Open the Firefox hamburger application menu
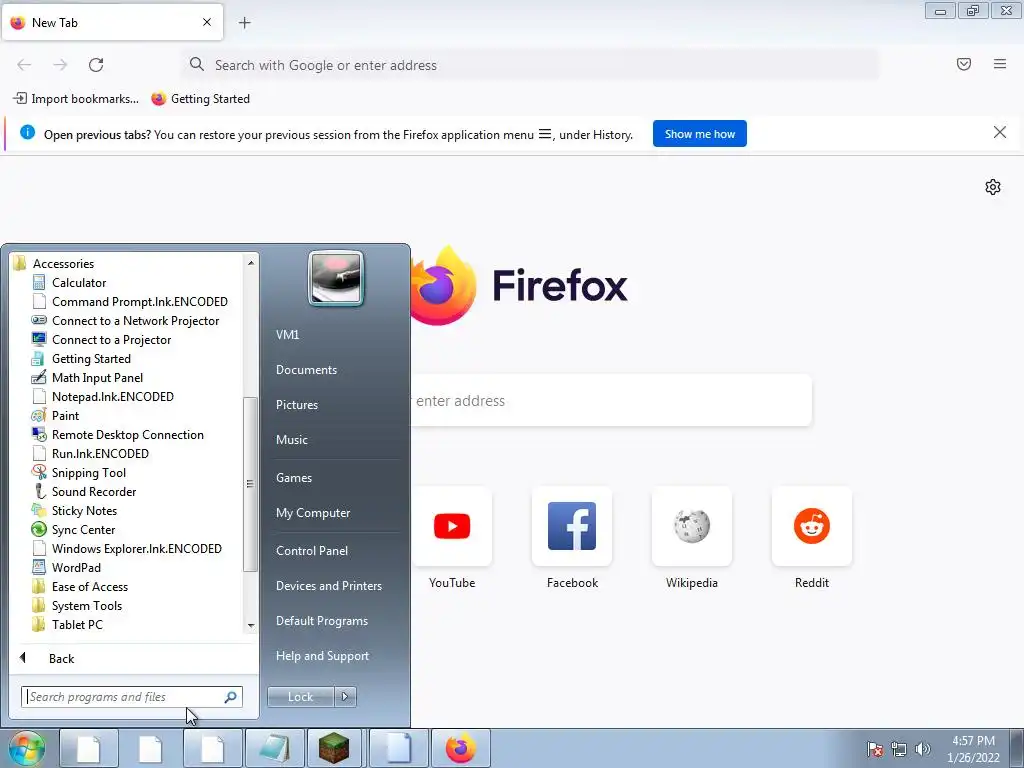This screenshot has width=1024, height=768. (1000, 64)
